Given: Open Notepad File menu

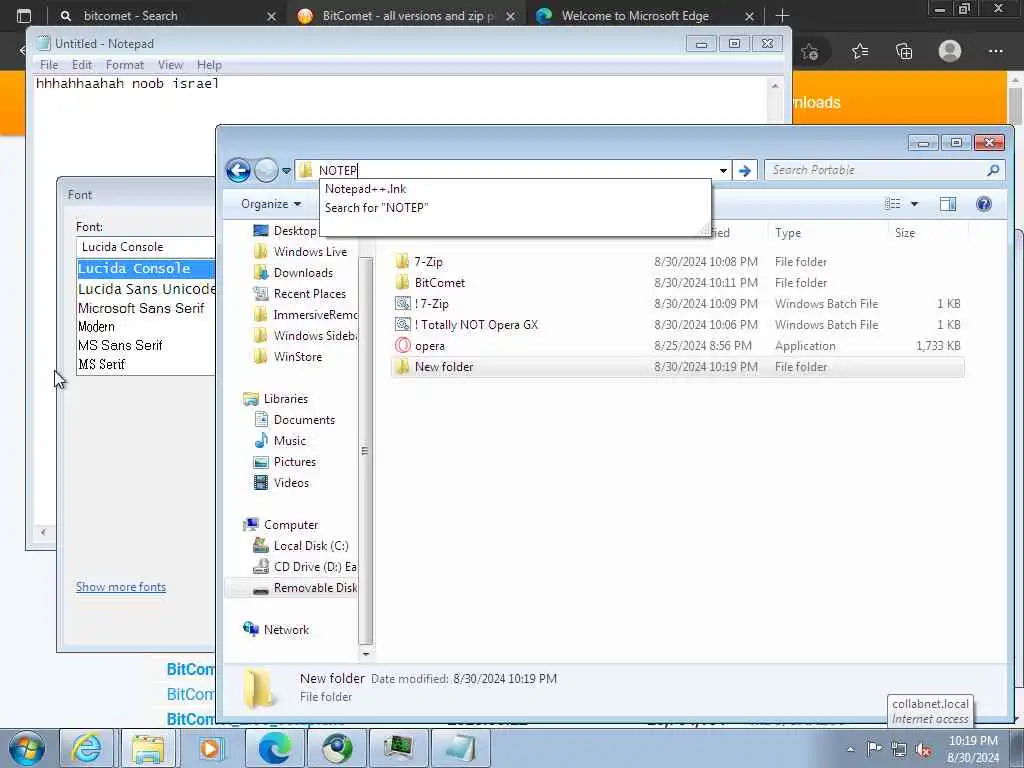Looking at the screenshot, I should (49, 65).
